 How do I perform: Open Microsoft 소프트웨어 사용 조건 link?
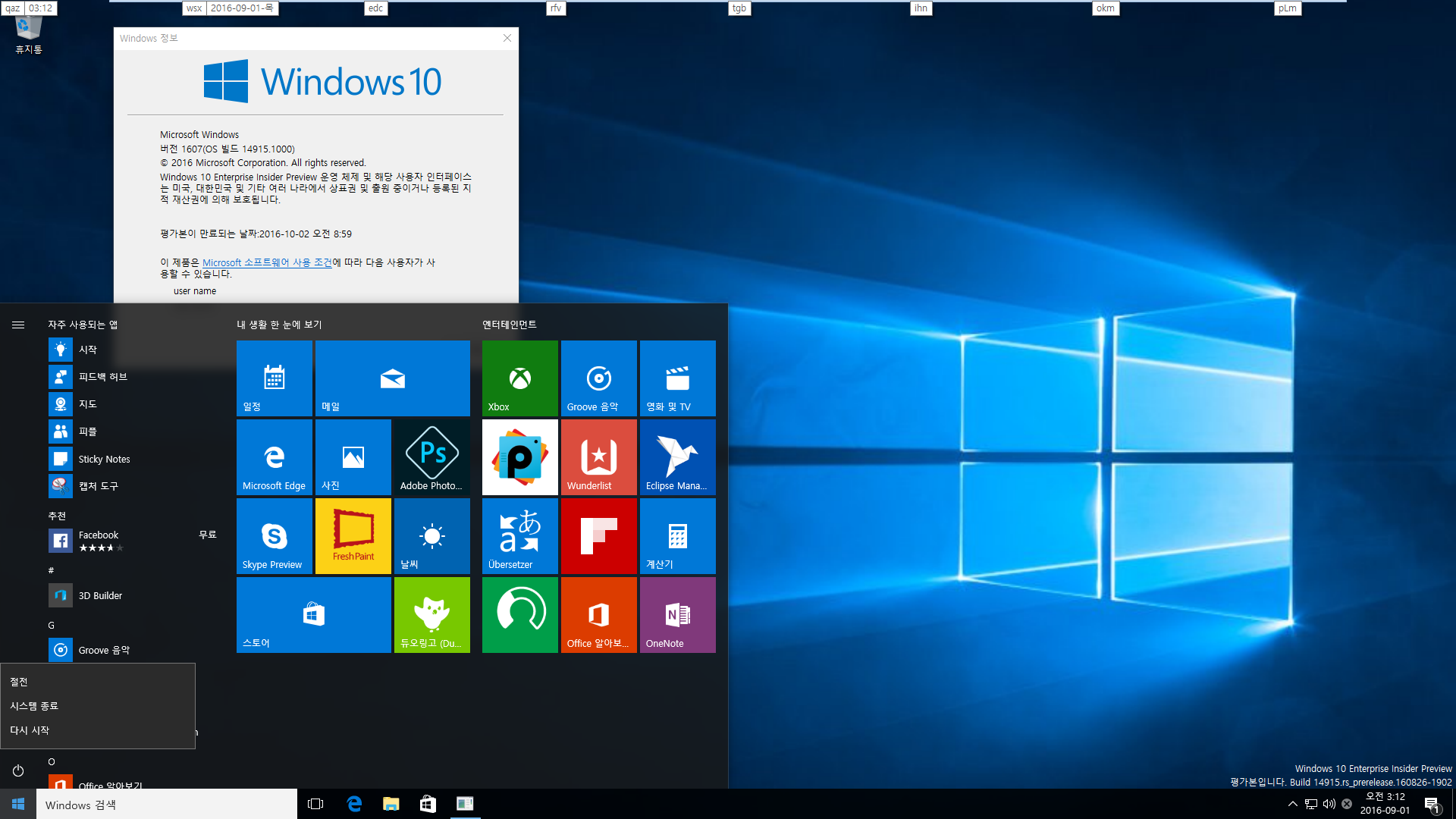267,262
